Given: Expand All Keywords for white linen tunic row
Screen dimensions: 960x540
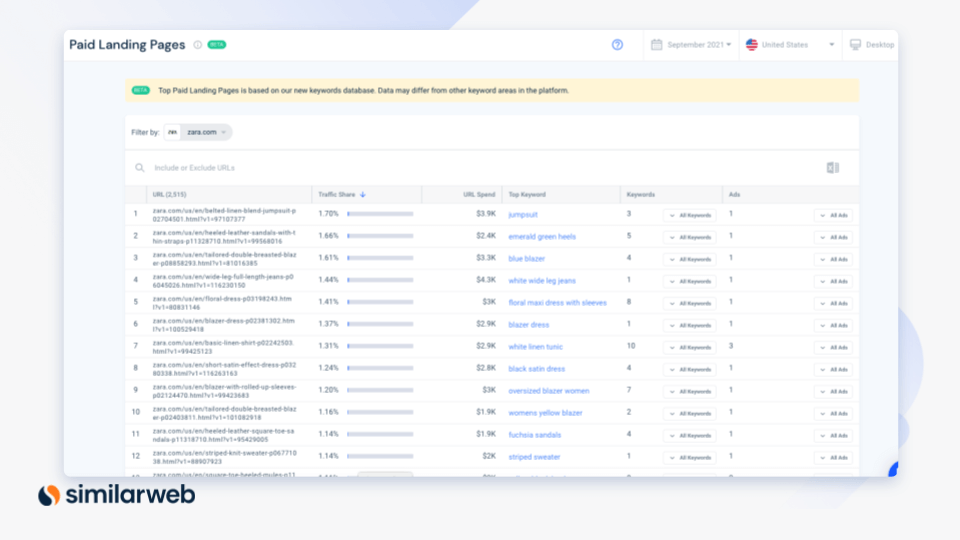Looking at the screenshot, I should click(x=689, y=348).
